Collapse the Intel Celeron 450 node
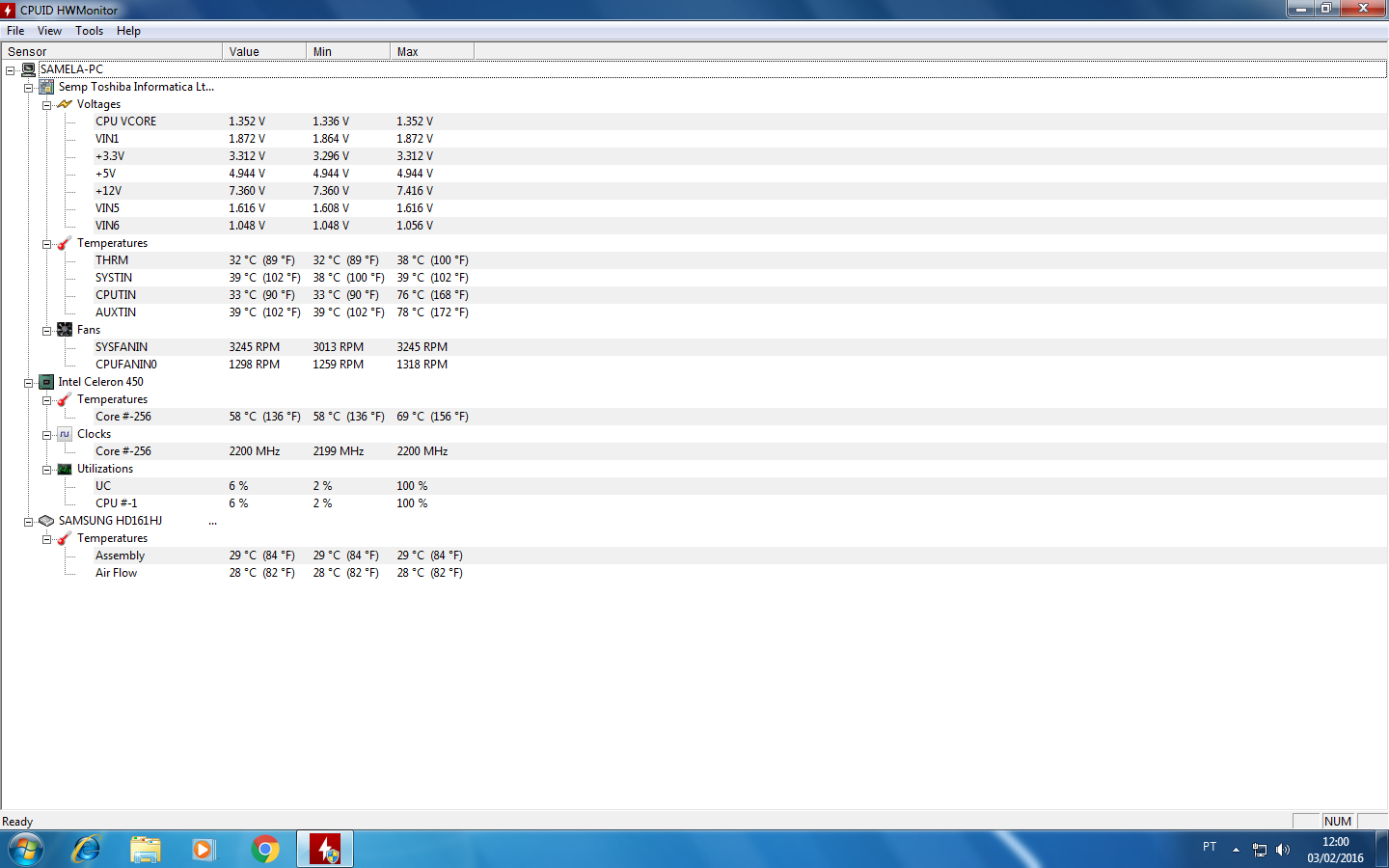The height and width of the screenshot is (868, 1389). 29,383
